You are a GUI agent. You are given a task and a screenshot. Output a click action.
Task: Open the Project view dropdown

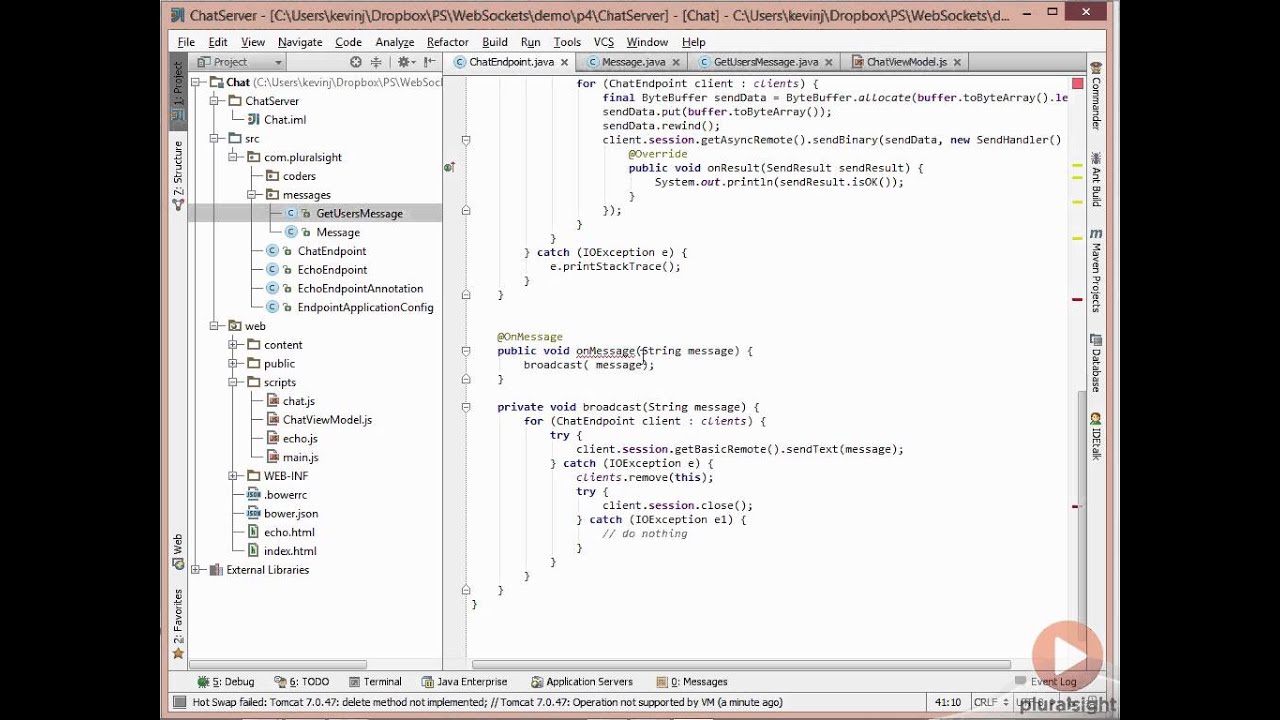(x=239, y=62)
